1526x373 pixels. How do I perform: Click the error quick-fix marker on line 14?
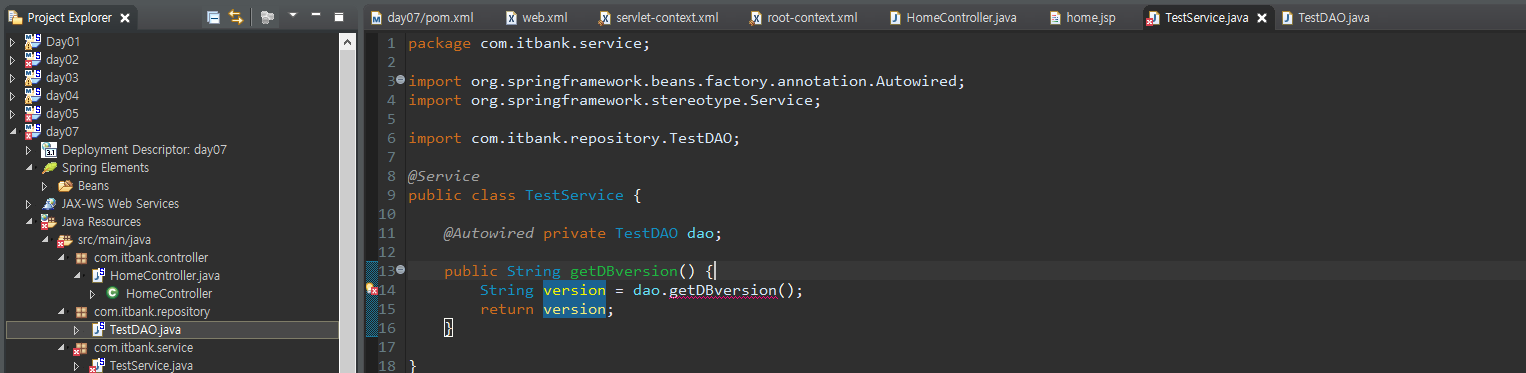372,290
